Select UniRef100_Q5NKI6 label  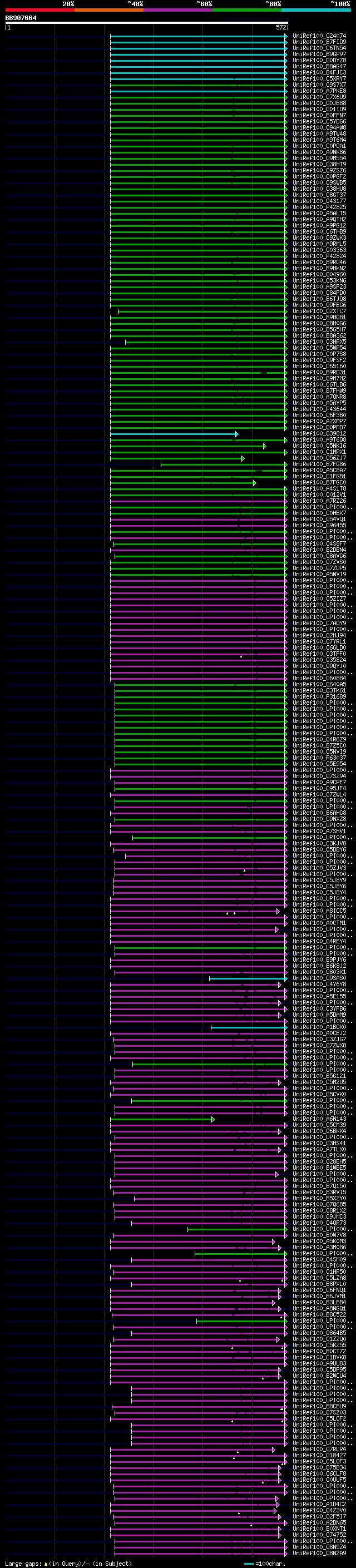point(319,446)
